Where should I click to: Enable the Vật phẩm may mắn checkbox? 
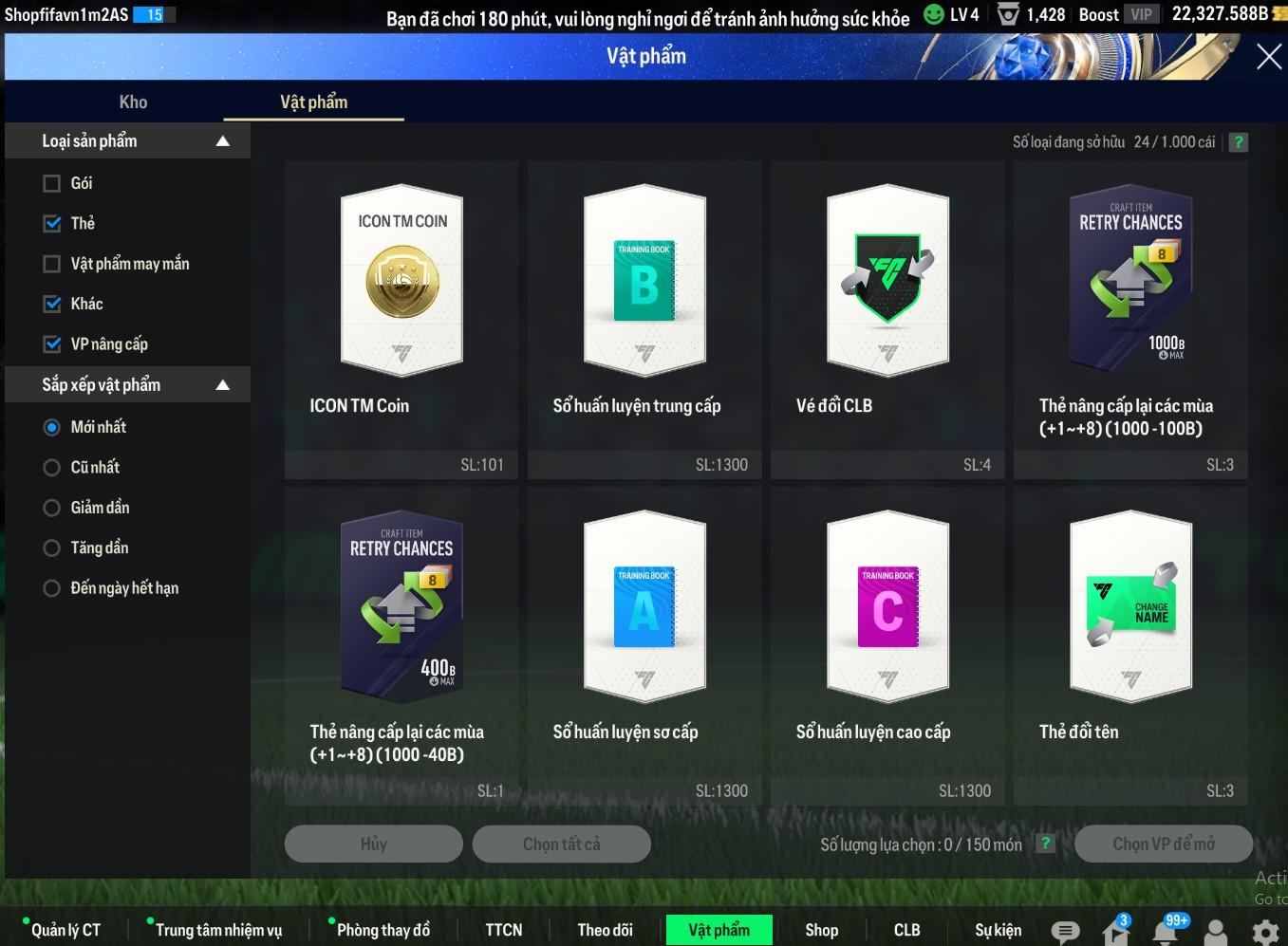tap(52, 264)
